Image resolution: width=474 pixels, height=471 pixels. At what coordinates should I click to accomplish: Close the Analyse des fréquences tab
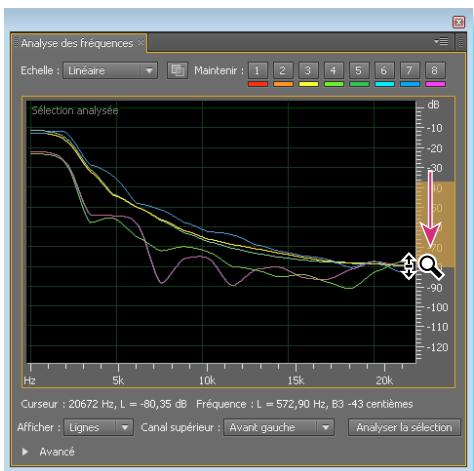(141, 43)
